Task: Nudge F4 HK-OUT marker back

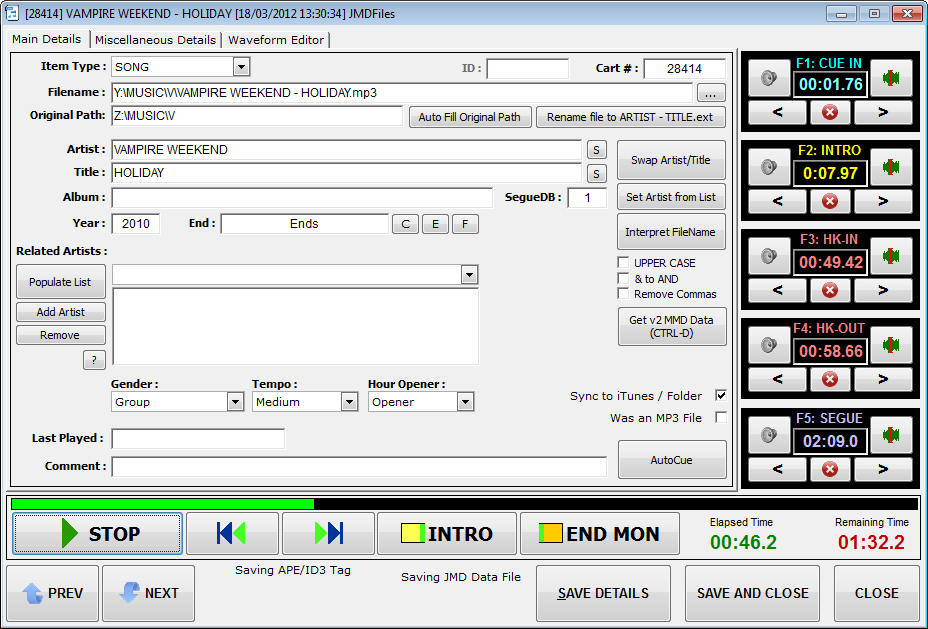Action: pyautogui.click(x=777, y=379)
